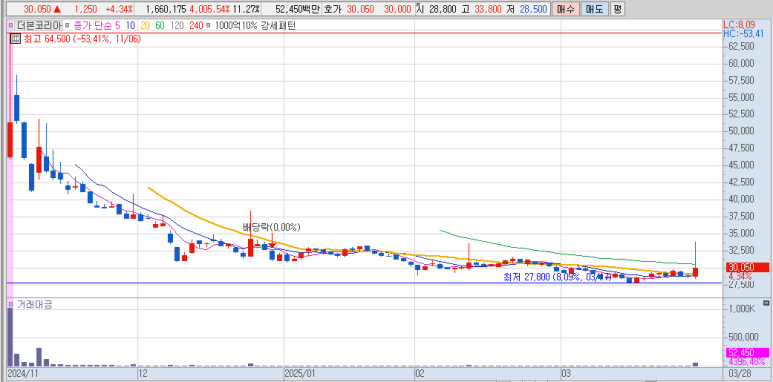
Task: Click the small box icon atop volume axis
Action: 766,303
